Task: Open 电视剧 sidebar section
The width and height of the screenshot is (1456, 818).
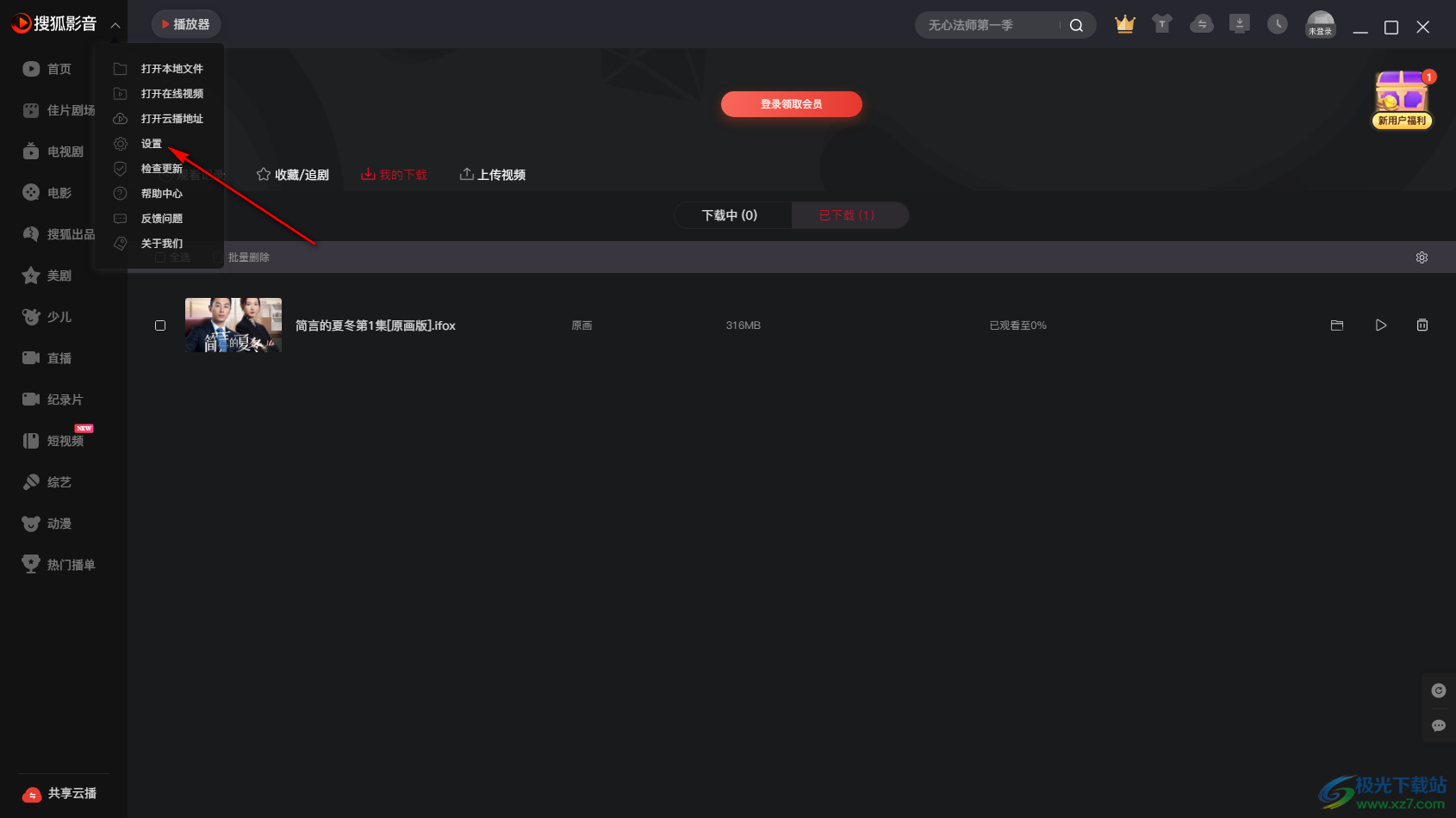Action: tap(53, 152)
